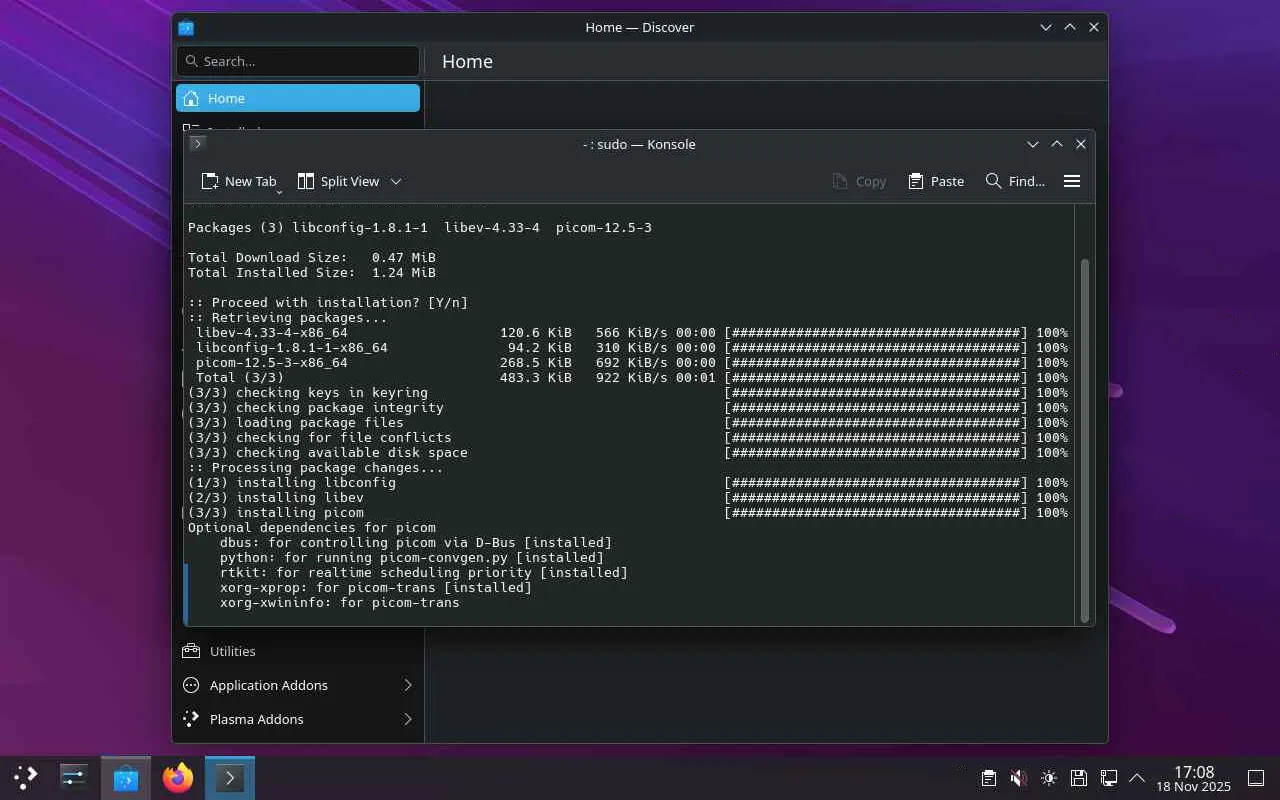Launch Firefox from the taskbar
The width and height of the screenshot is (1280, 800).
pyautogui.click(x=178, y=777)
